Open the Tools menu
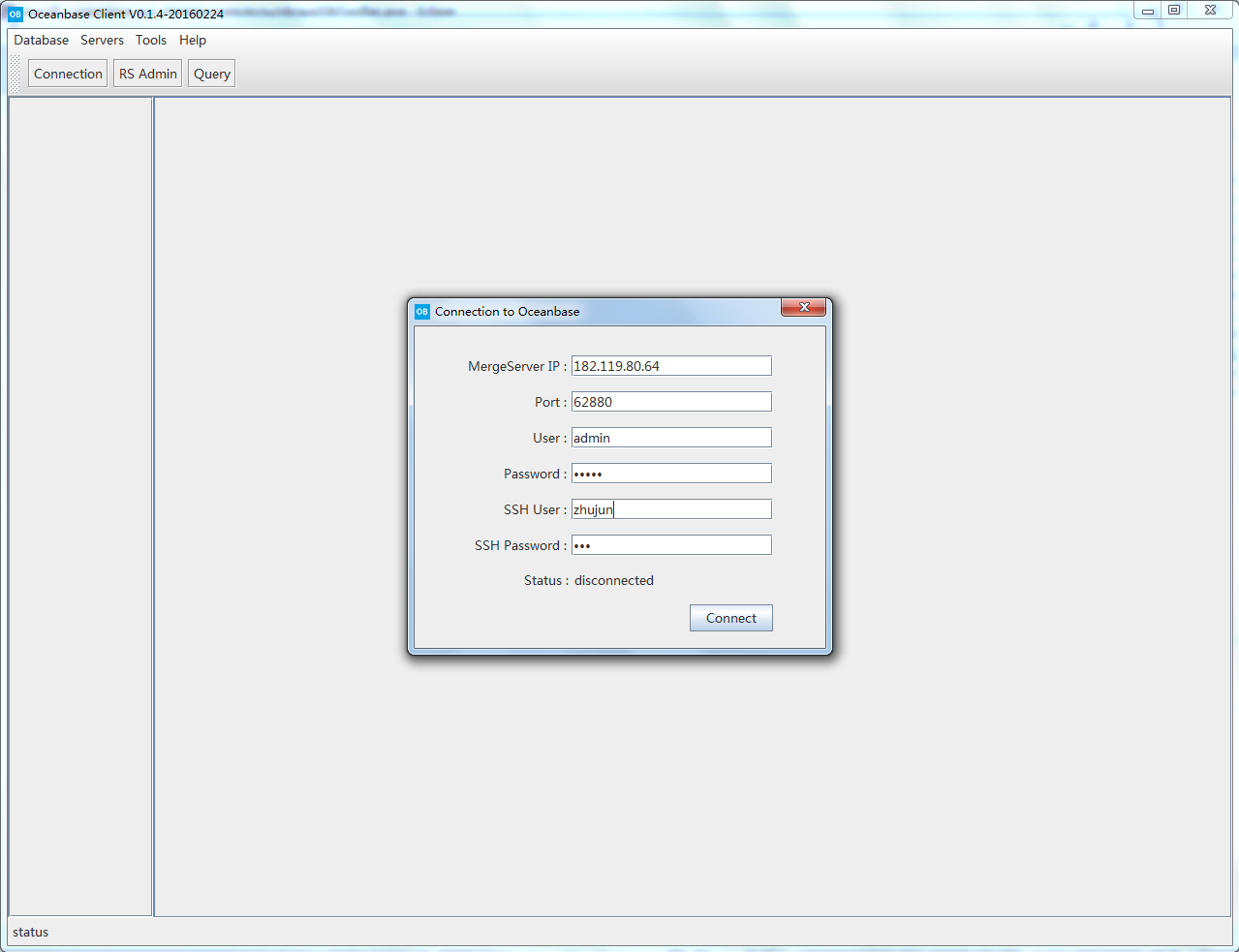 click(151, 40)
